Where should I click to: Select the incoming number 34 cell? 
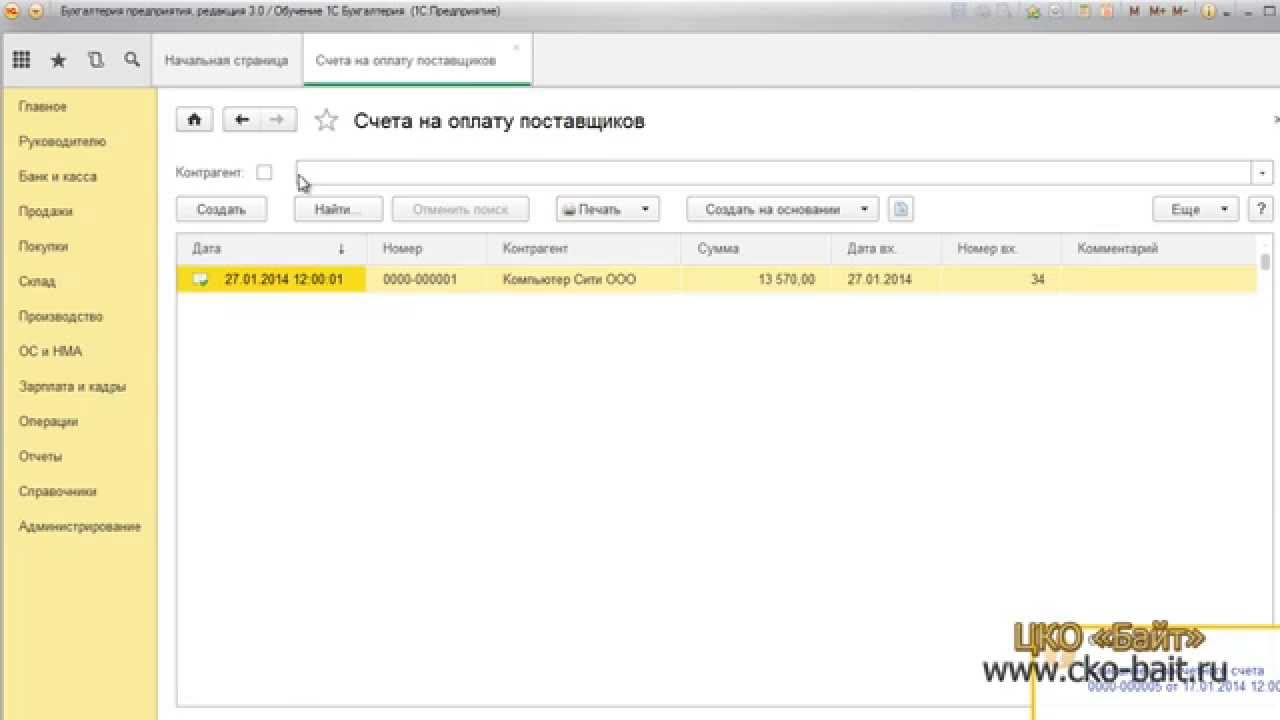pyautogui.click(x=1001, y=279)
